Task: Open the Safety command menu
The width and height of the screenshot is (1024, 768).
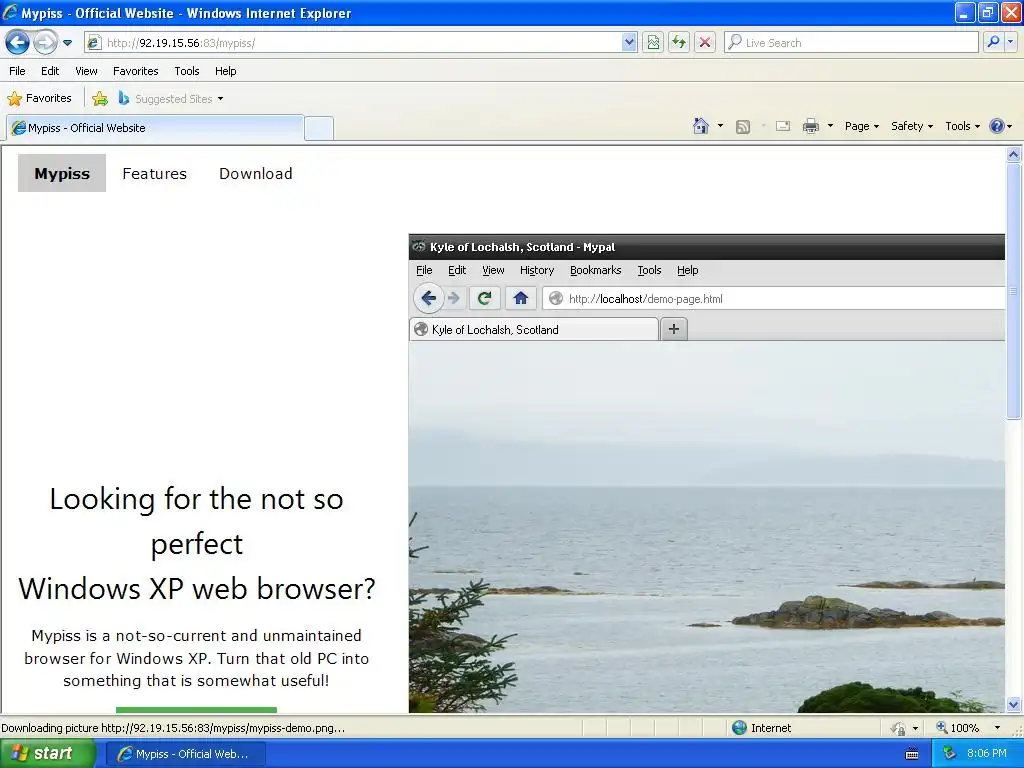Action: (912, 126)
